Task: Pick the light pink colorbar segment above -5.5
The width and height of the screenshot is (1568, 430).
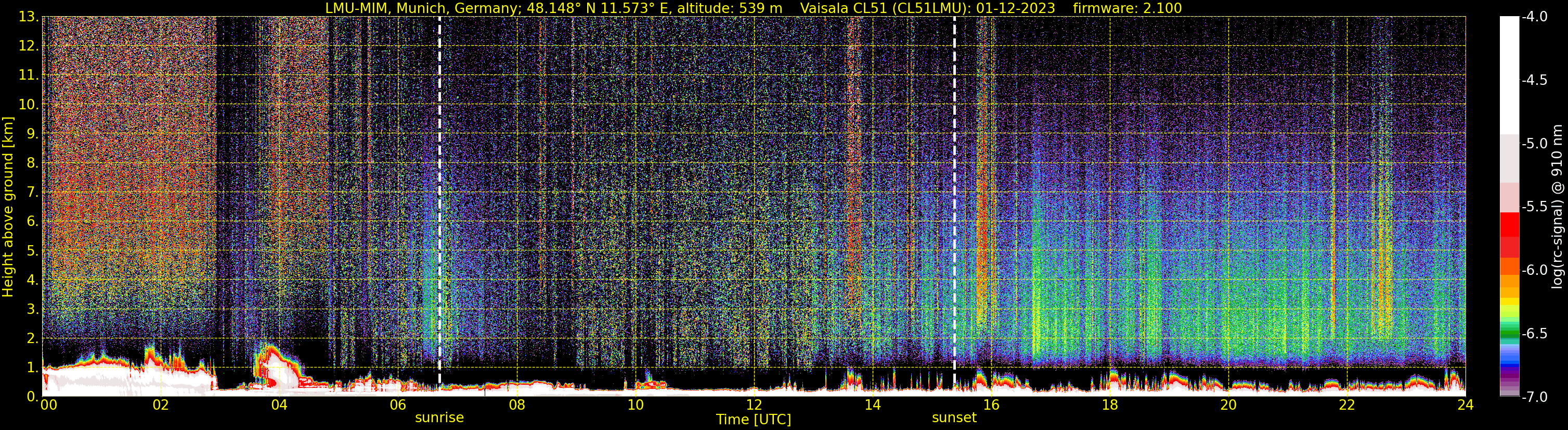Action: (1509, 197)
